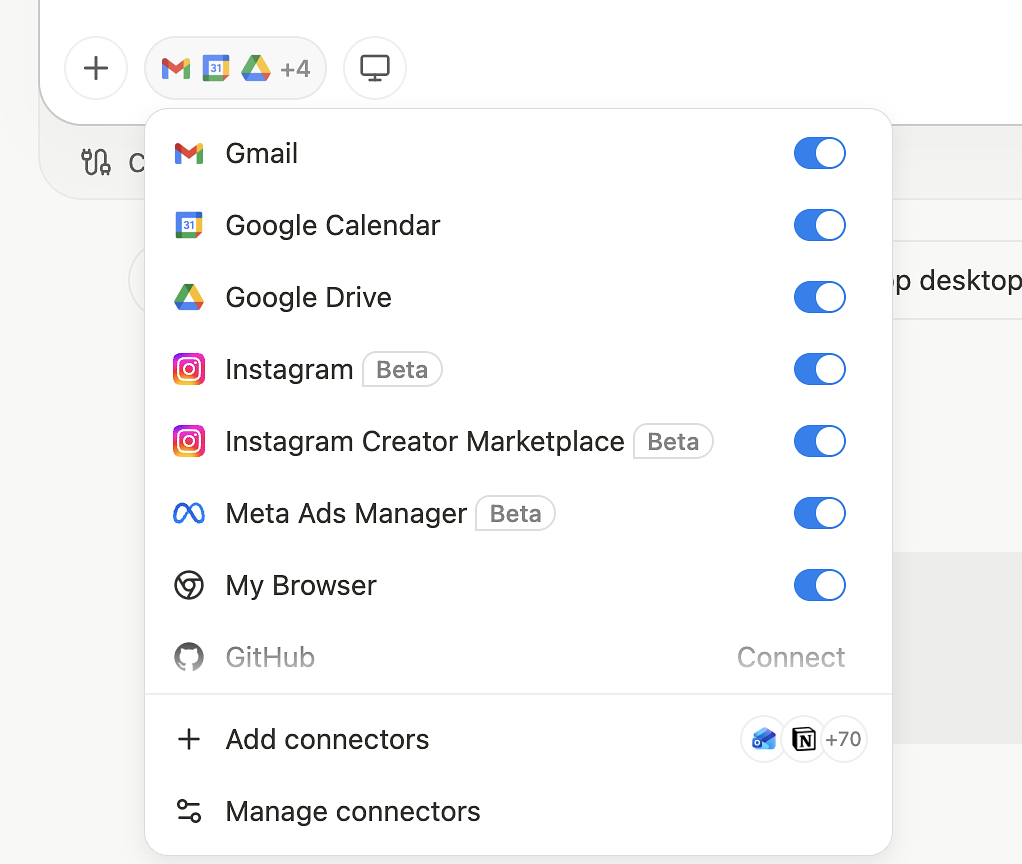Click the GitHub label text
This screenshot has height=864, width=1022.
(270, 657)
